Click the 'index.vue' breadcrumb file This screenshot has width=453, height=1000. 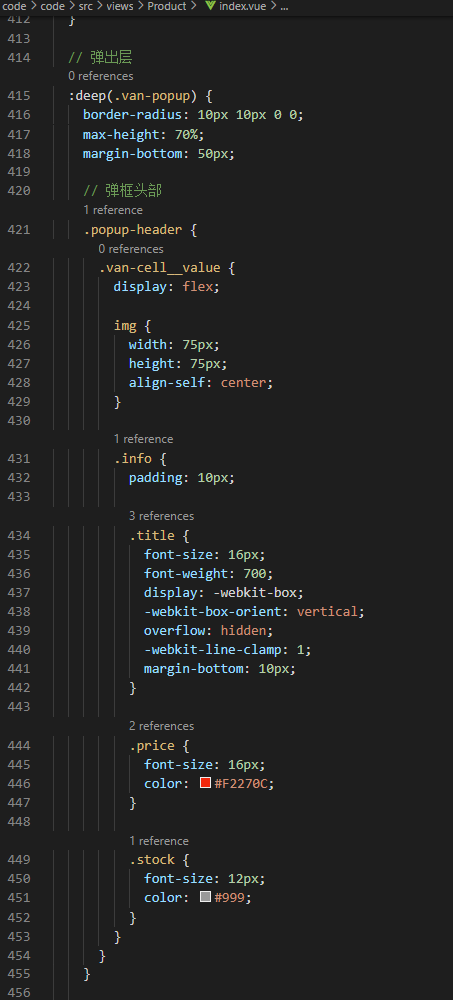tap(242, 6)
